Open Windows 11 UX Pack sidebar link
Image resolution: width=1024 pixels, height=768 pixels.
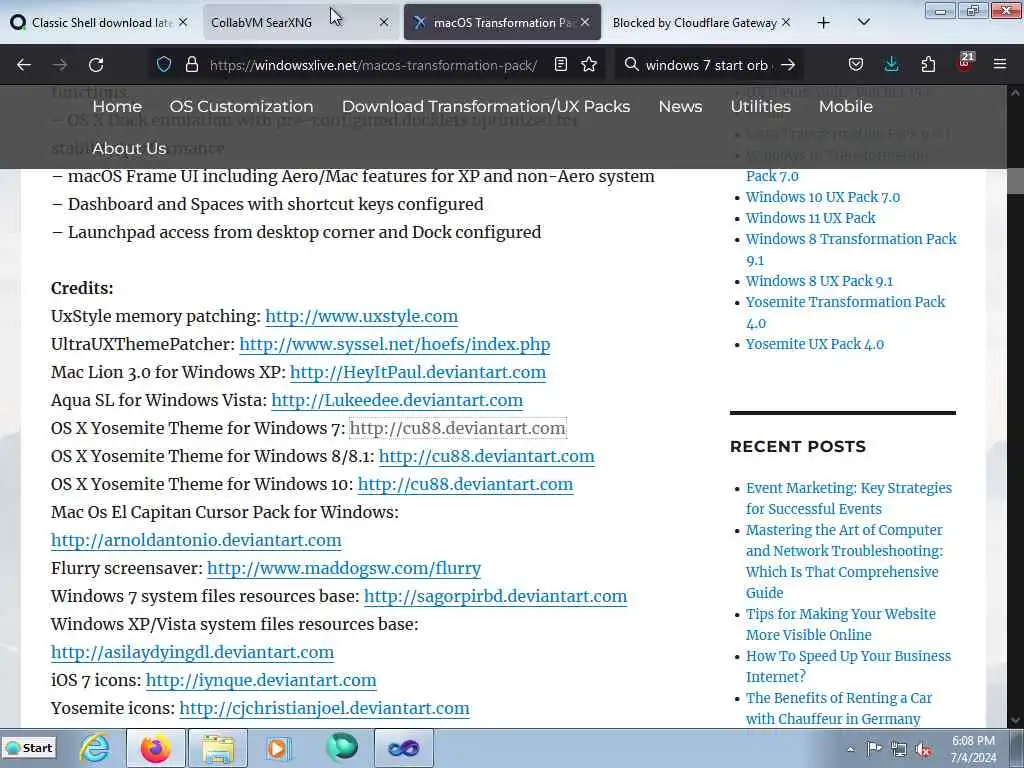(x=810, y=218)
